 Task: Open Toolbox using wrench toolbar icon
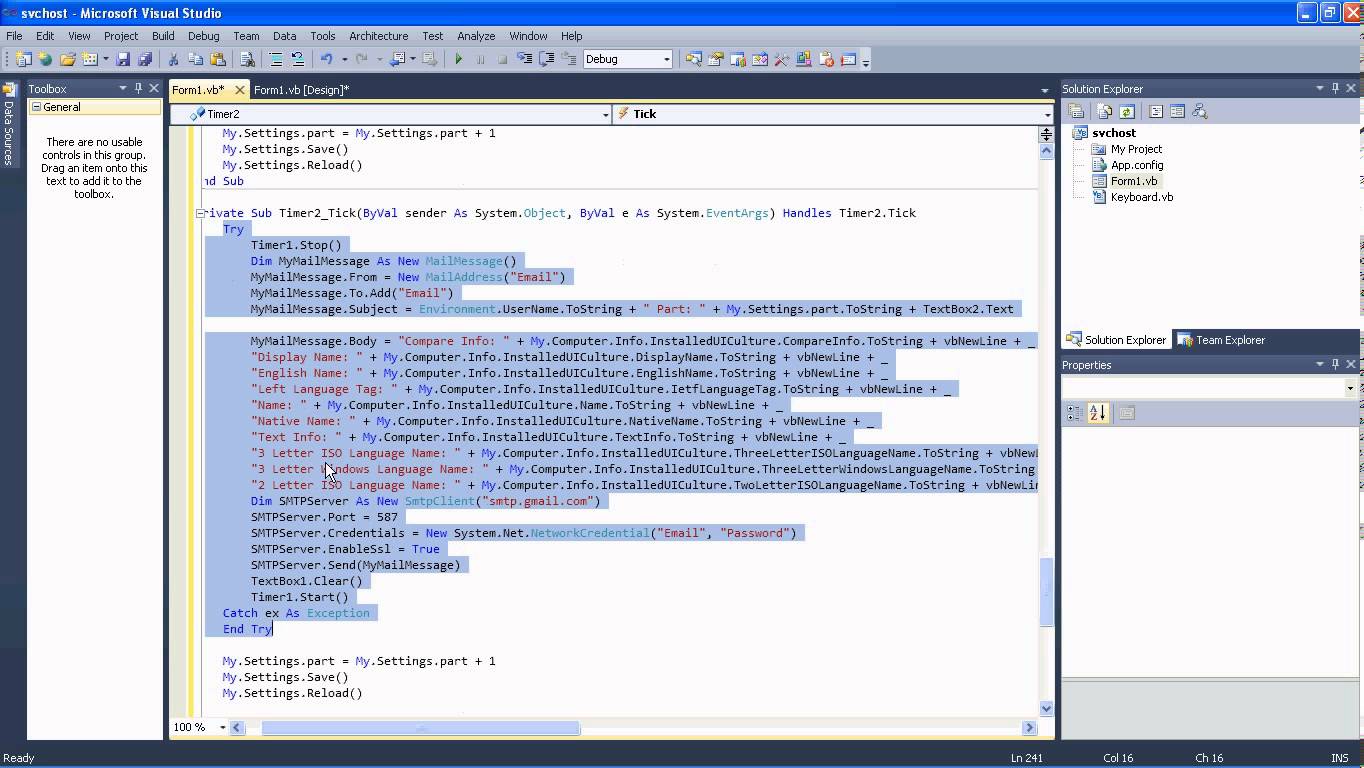pos(781,59)
